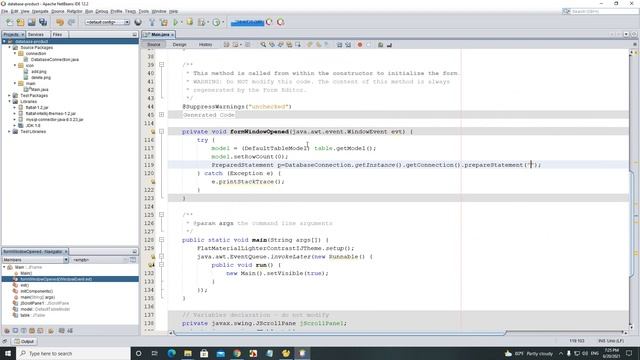Screen dimensions: 640x360
Task: Click the New Project toolbar icon
Action: [20, 22]
